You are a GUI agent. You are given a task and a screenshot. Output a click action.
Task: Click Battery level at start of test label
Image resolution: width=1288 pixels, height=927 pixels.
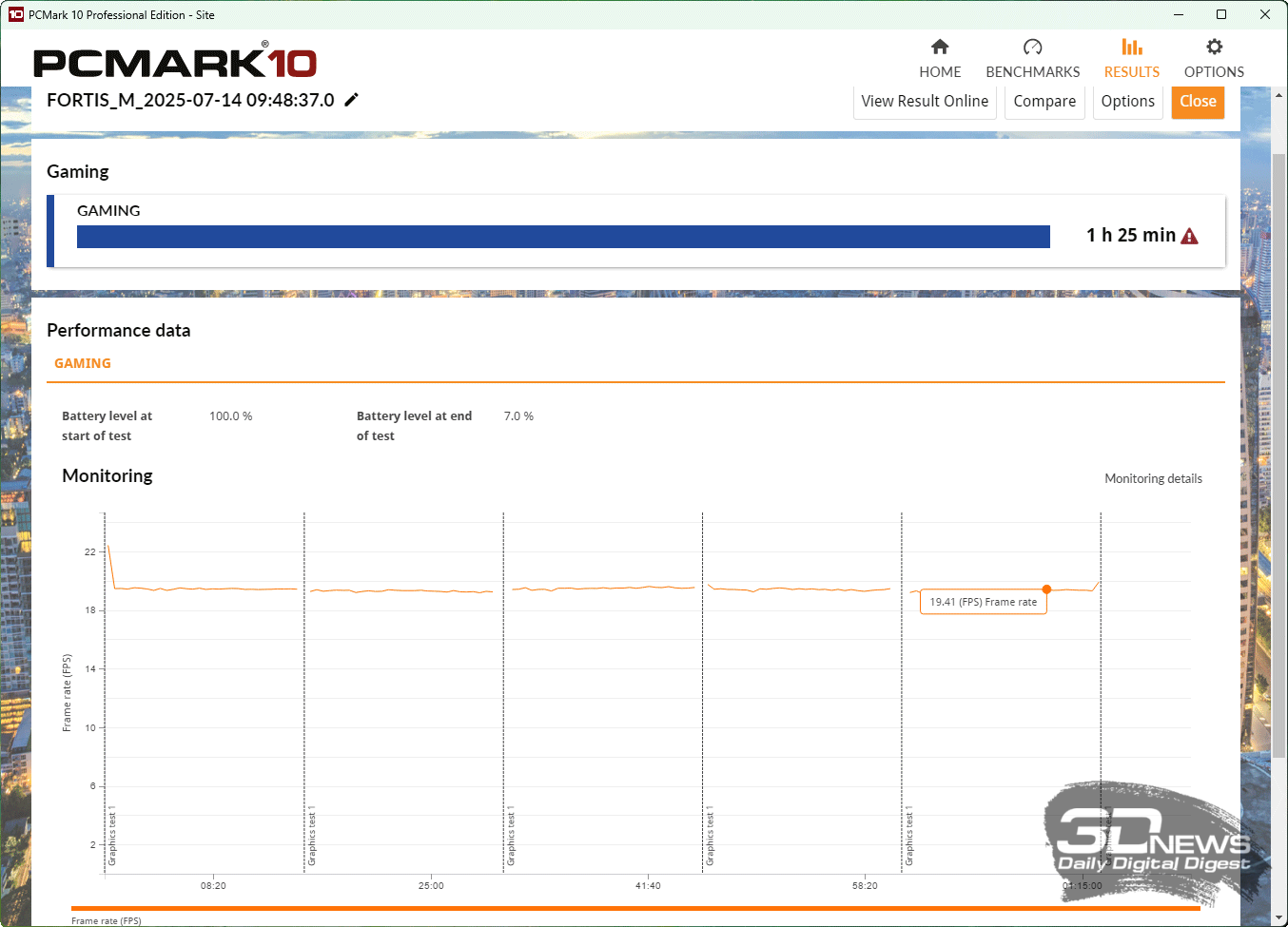[x=107, y=426]
